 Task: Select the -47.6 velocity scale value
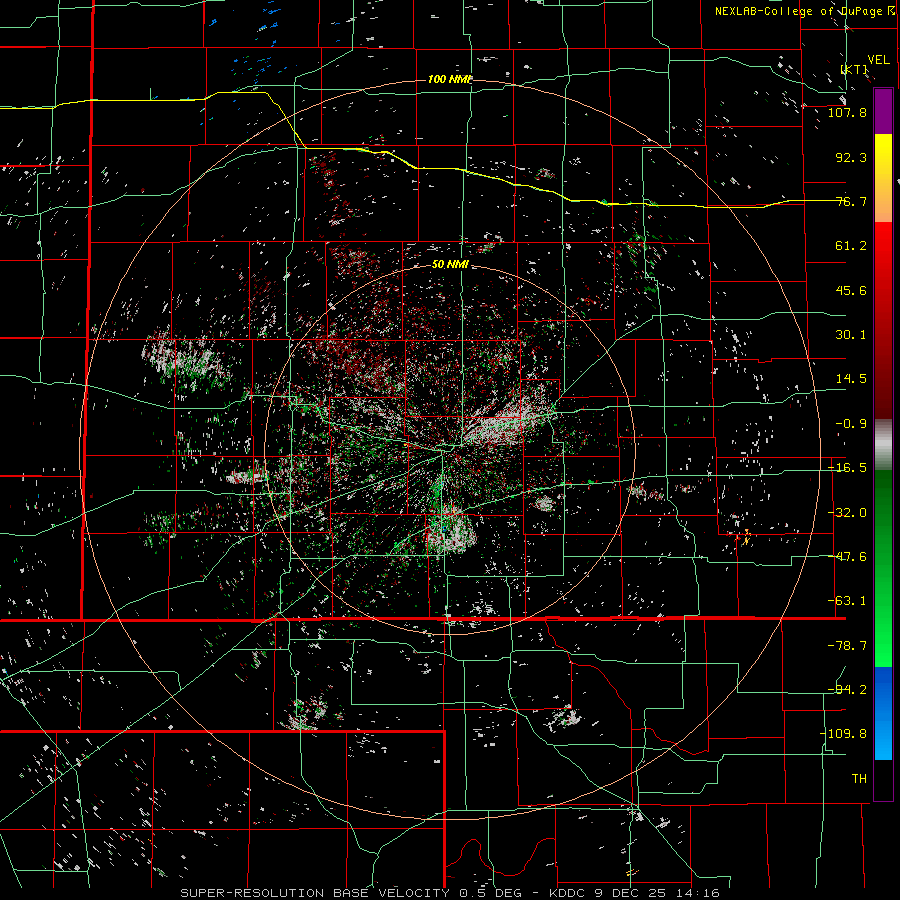[847, 557]
